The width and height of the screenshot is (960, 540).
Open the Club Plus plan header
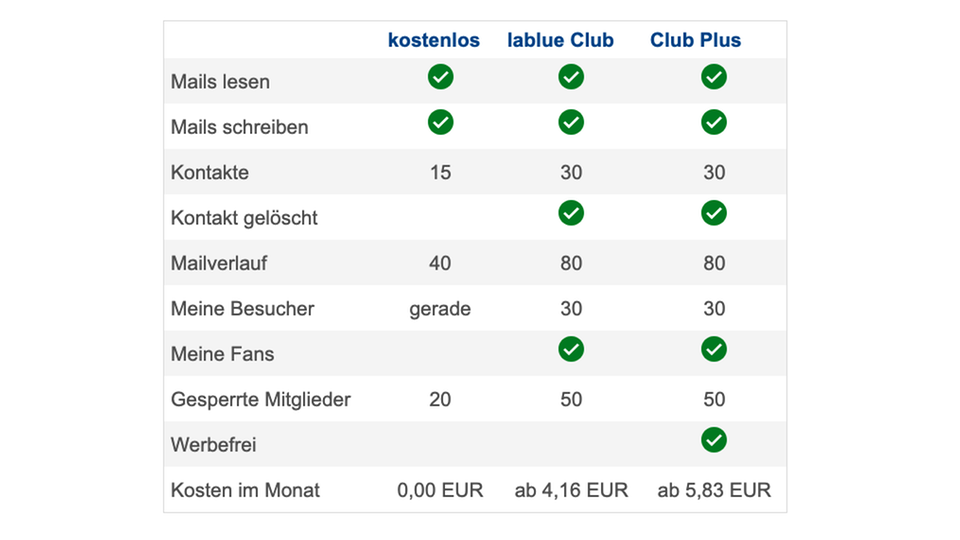696,41
